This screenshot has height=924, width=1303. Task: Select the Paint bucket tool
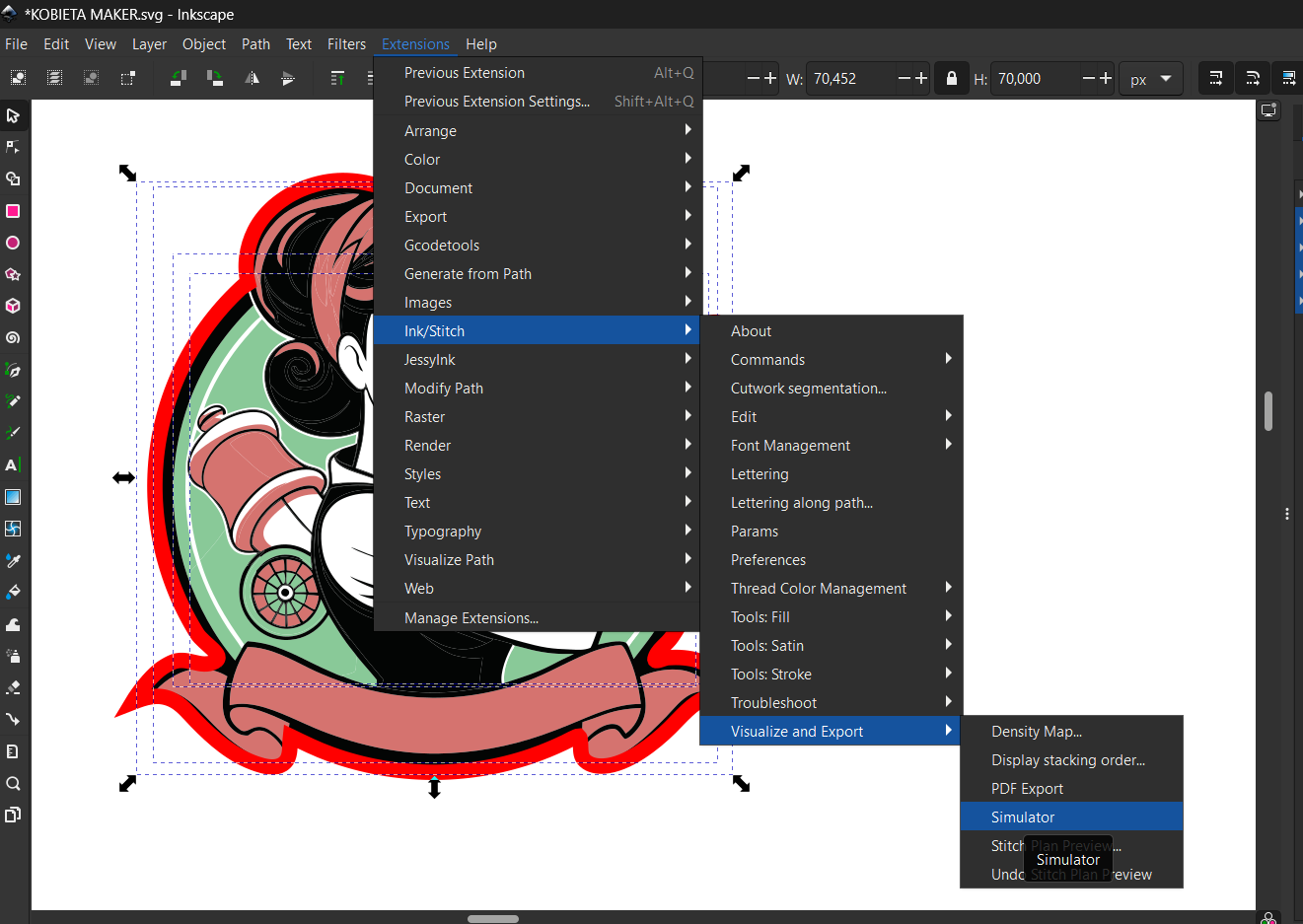13,592
